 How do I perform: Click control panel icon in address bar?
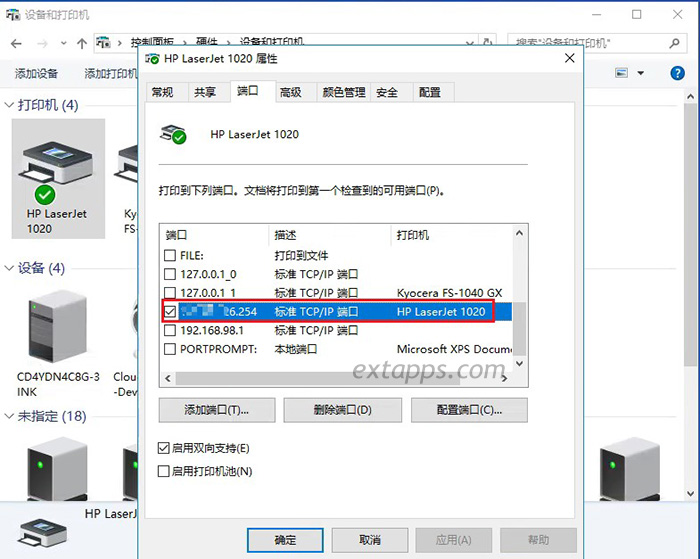point(103,43)
